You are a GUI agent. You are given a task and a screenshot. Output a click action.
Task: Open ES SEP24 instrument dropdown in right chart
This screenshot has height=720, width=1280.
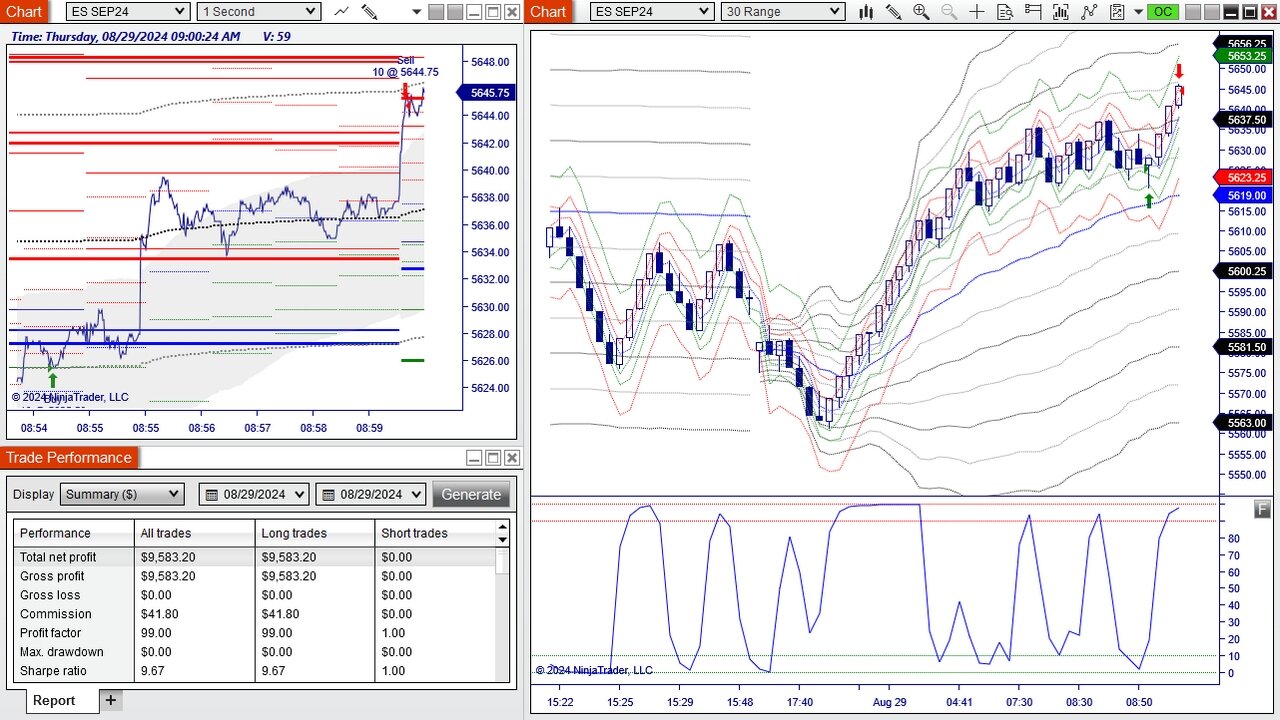click(652, 12)
